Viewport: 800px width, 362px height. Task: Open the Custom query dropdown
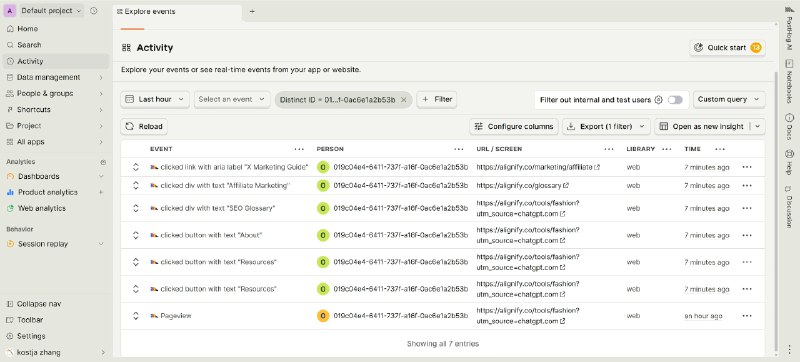(729, 99)
